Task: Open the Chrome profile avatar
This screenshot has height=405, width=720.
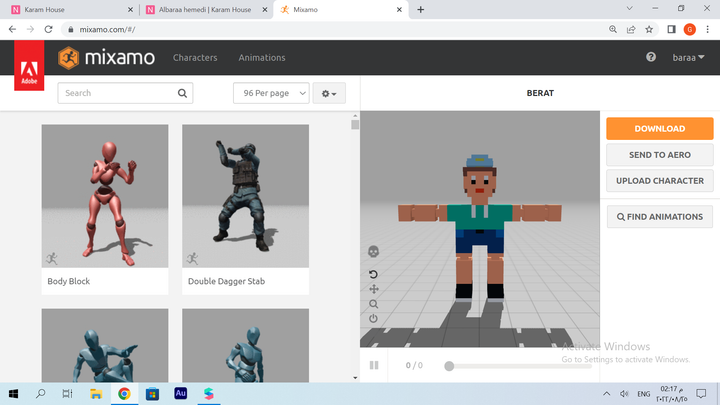Action: click(689, 29)
